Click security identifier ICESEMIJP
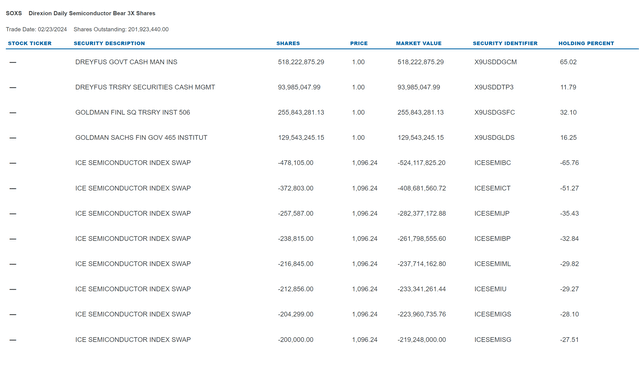The height and width of the screenshot is (366, 640). 492,213
